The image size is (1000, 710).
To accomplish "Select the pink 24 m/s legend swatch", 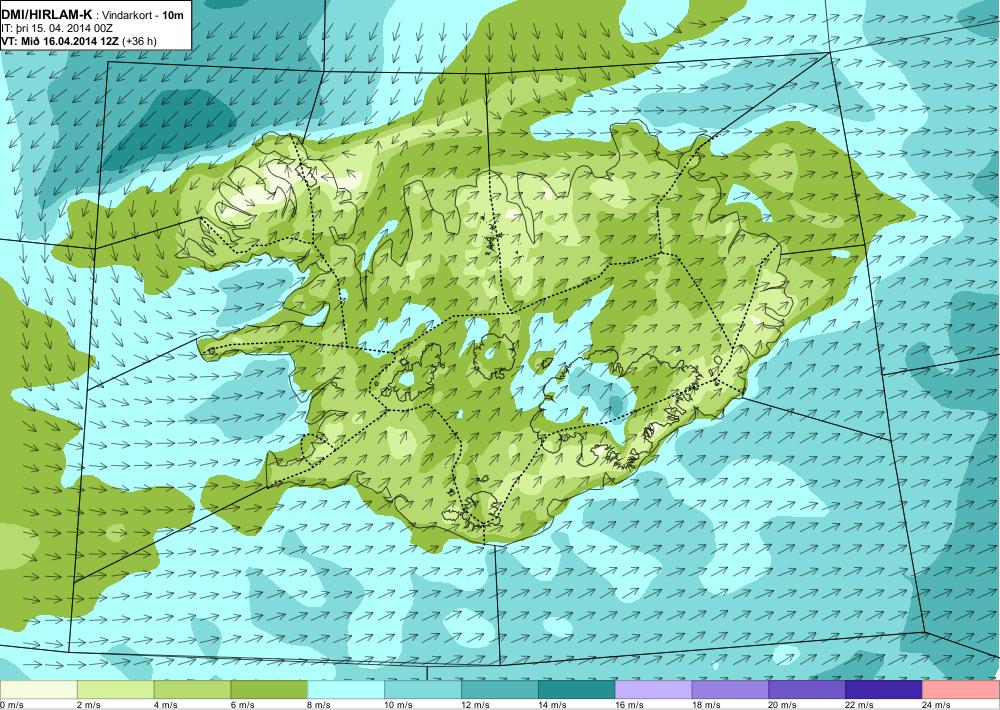I will pos(961,690).
